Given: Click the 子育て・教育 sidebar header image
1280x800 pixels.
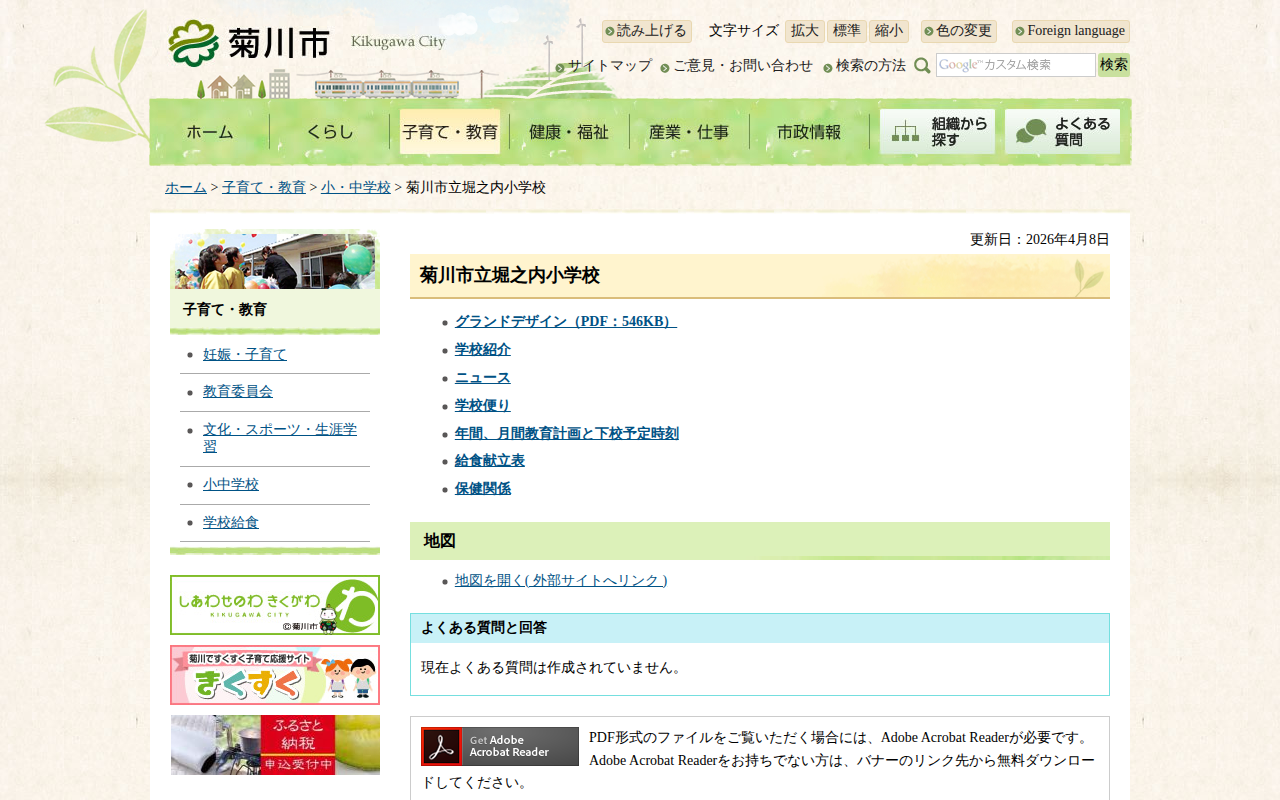Looking at the screenshot, I should click(x=275, y=260).
